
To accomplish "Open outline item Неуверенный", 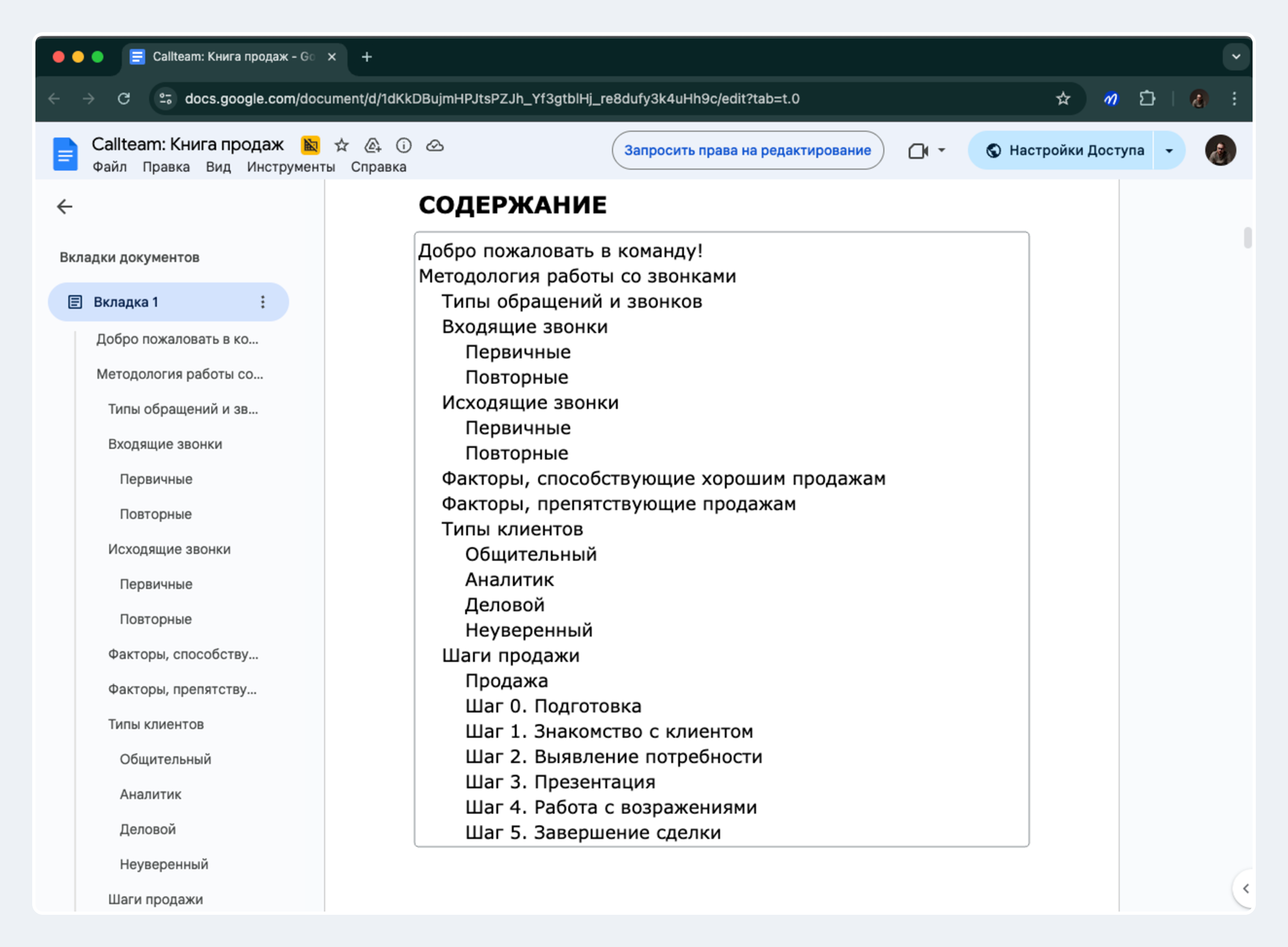I will pyautogui.click(x=164, y=864).
